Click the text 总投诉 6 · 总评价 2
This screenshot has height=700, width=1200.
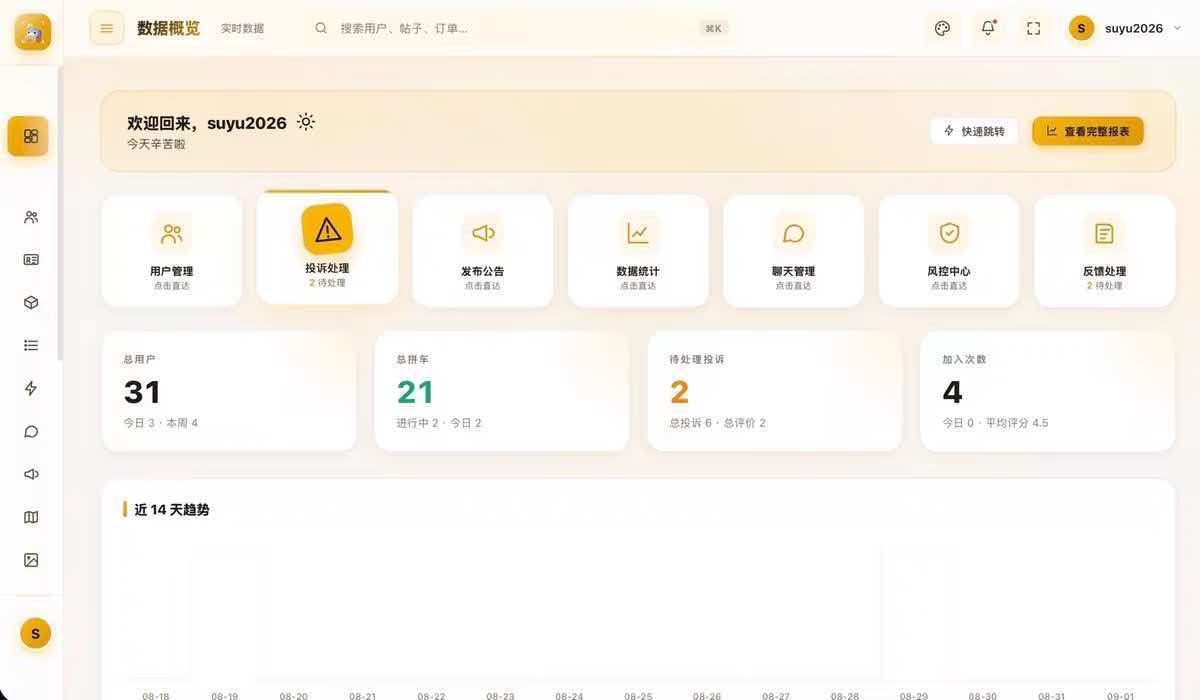coord(718,423)
